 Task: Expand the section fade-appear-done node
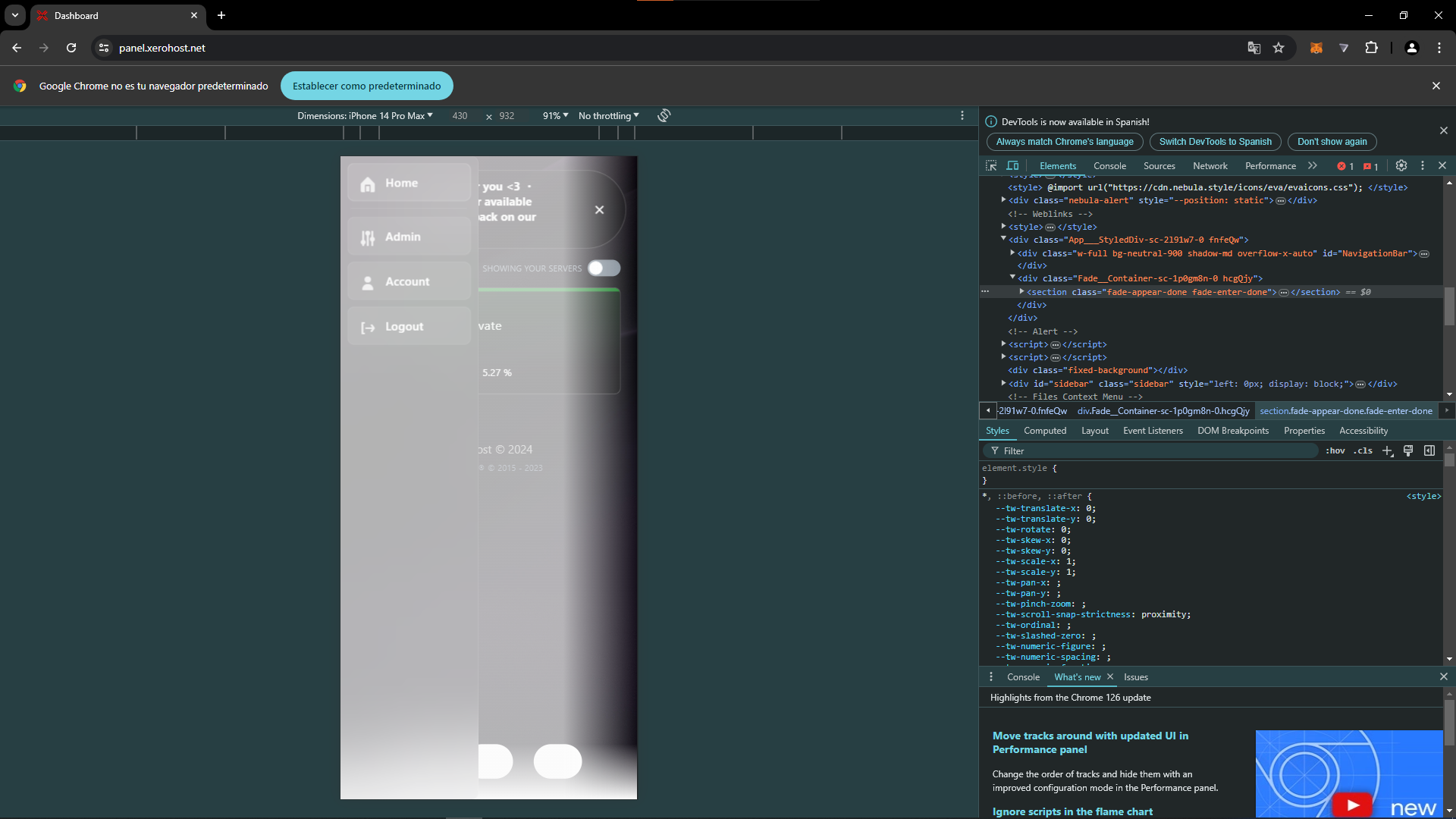[1022, 291]
